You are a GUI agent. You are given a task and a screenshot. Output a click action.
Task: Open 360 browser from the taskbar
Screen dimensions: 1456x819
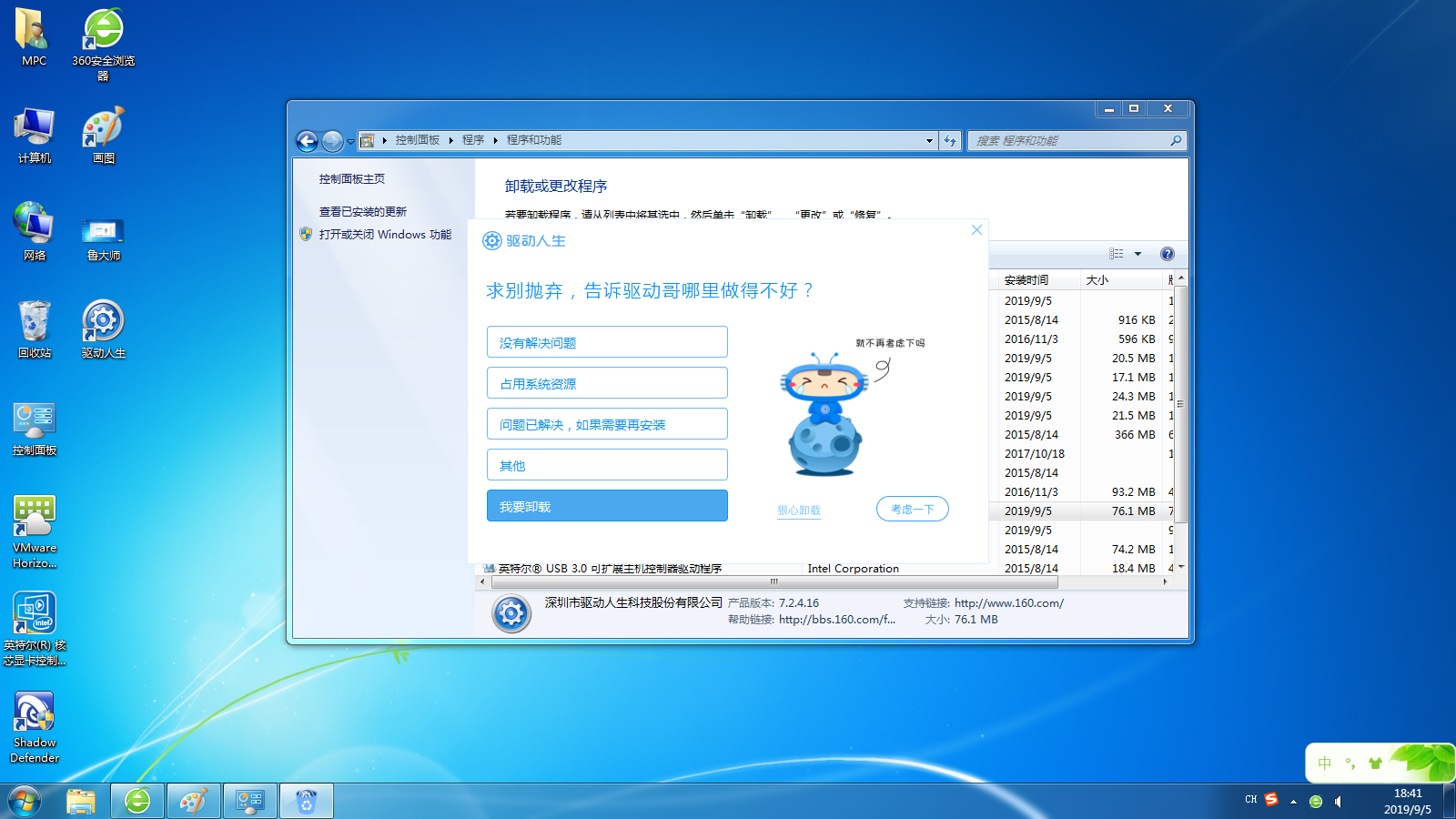[x=137, y=802]
